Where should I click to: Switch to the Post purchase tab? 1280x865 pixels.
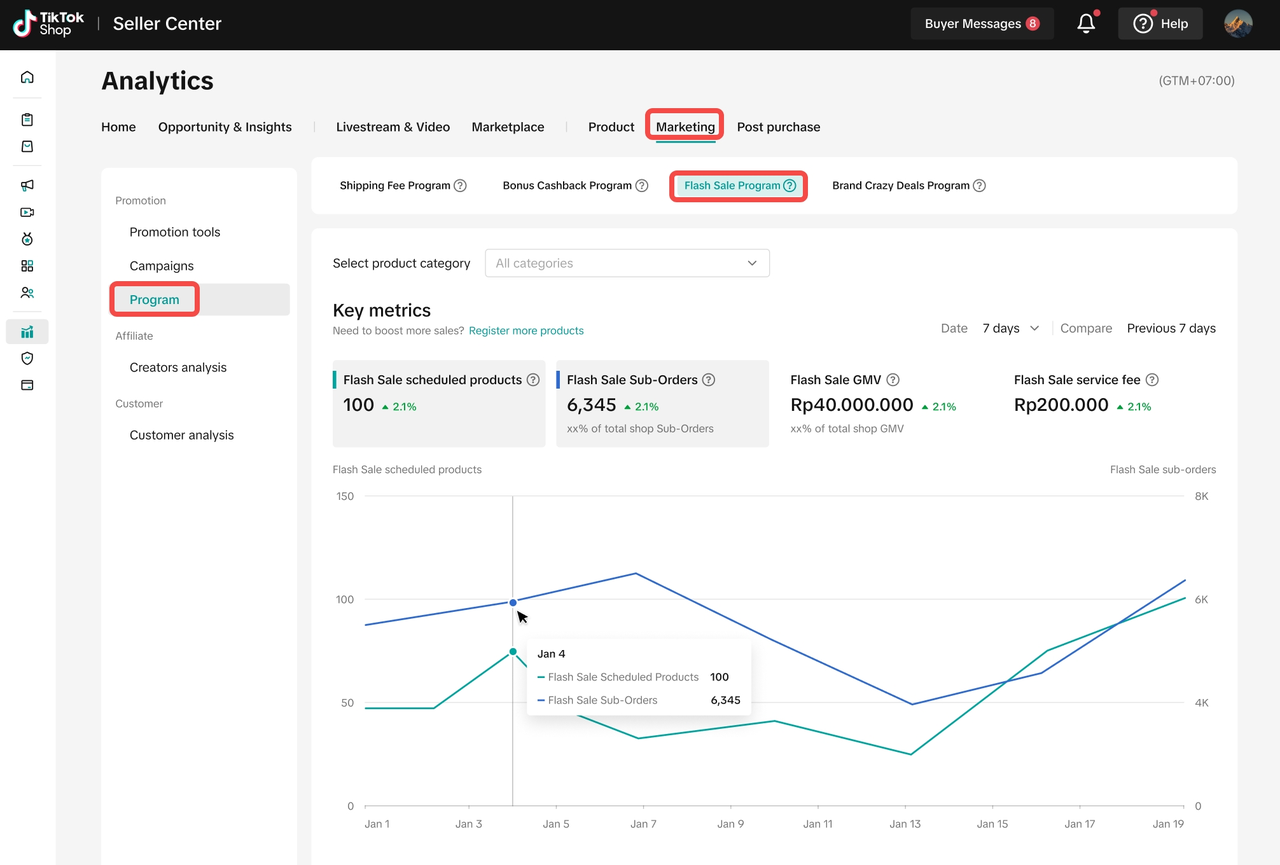(778, 127)
